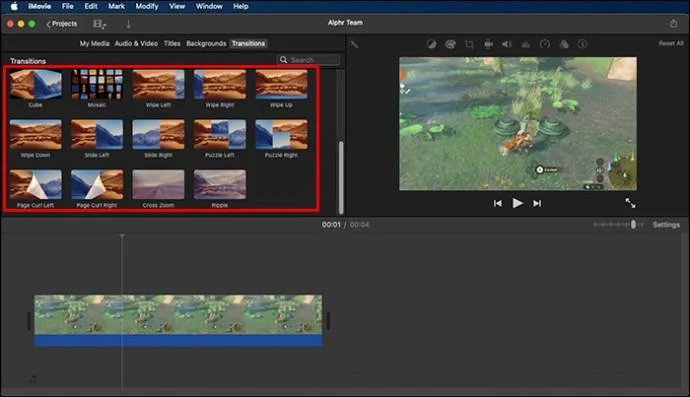690x397 pixels.
Task: Select the Cube transition thumbnail
Action: tap(36, 85)
